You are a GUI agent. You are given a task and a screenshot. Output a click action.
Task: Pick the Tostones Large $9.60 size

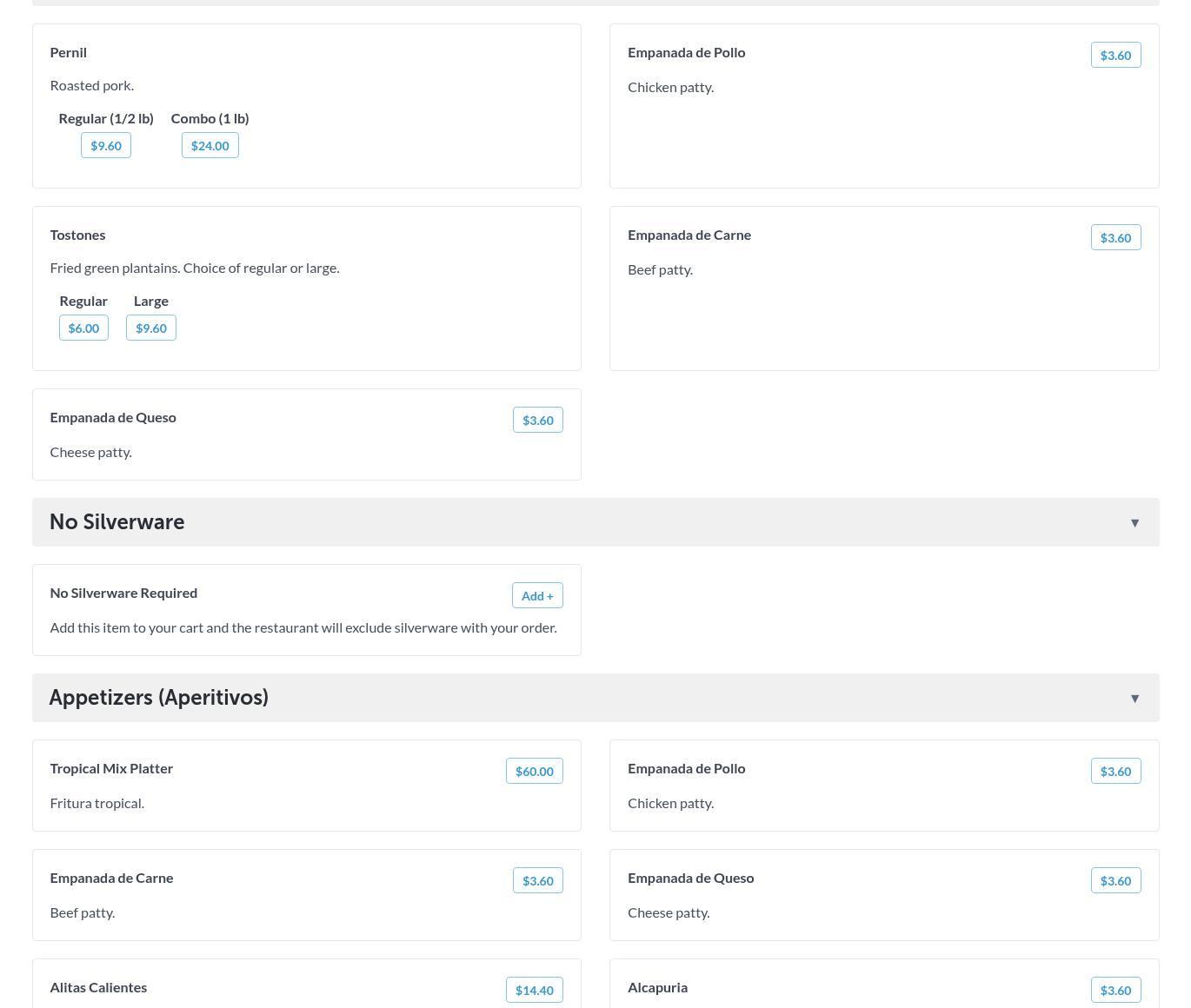[x=151, y=328]
